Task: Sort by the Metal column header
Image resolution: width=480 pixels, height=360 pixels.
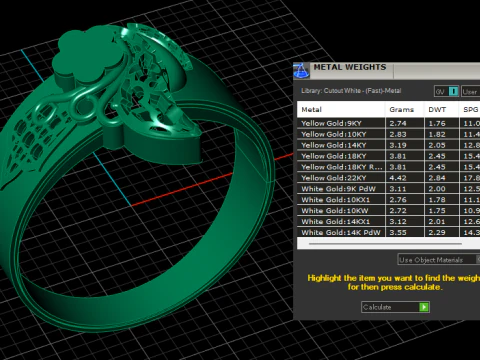Action: pos(341,109)
